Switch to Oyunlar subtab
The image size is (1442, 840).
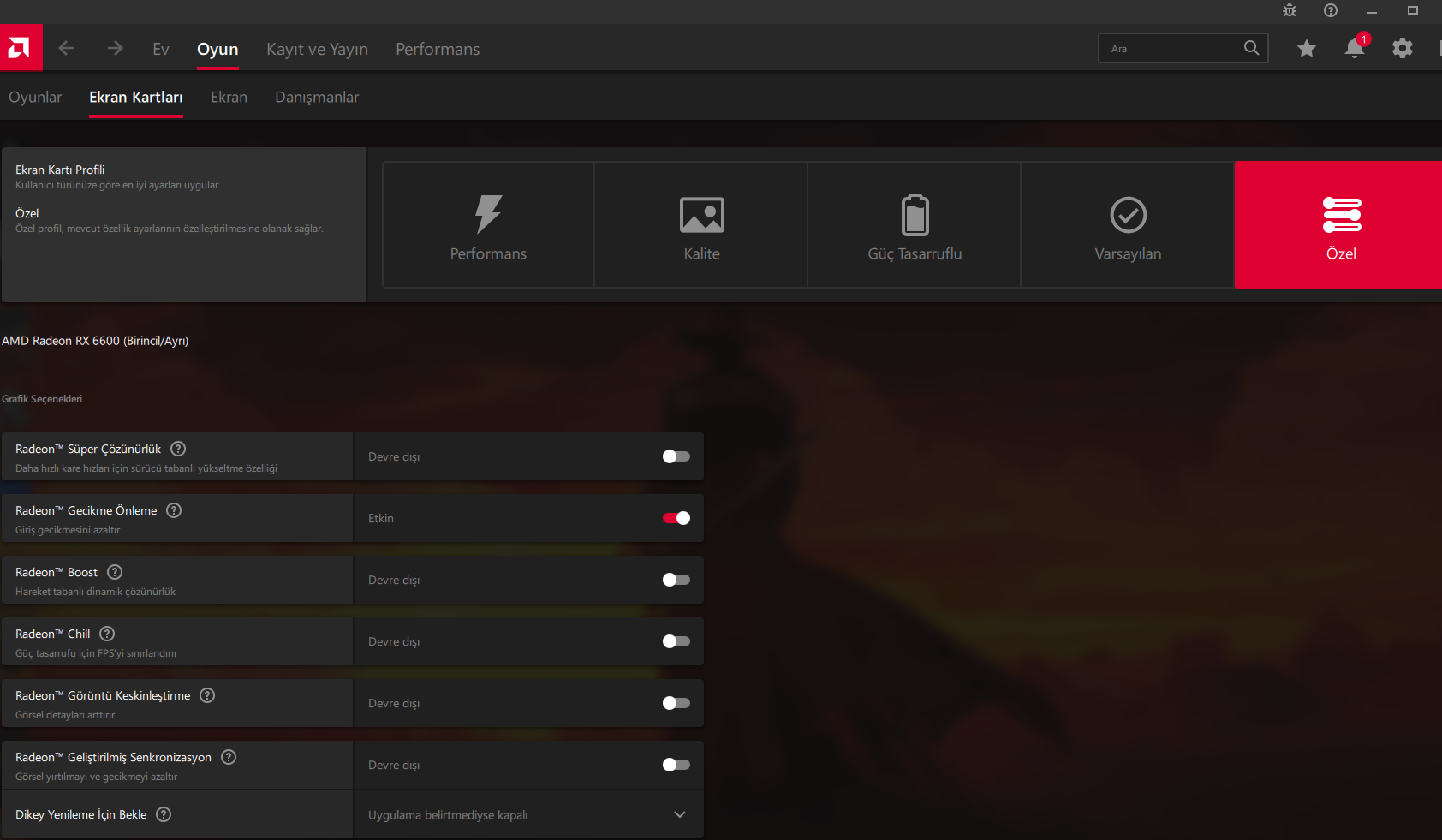[x=35, y=97]
